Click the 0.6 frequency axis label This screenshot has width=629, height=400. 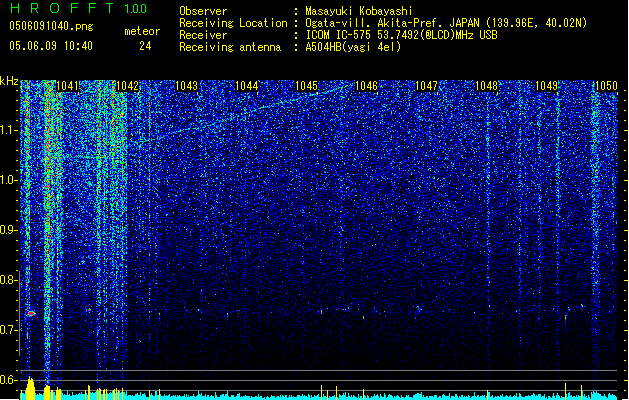click(9, 380)
